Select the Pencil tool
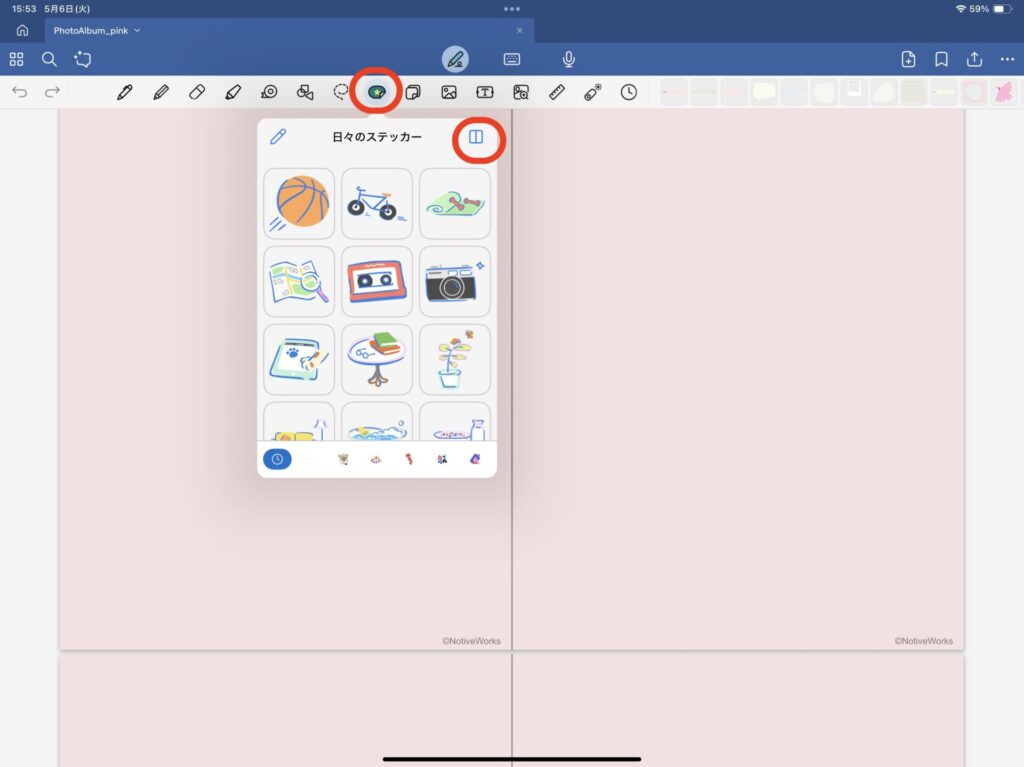1024x767 pixels. [x=161, y=92]
